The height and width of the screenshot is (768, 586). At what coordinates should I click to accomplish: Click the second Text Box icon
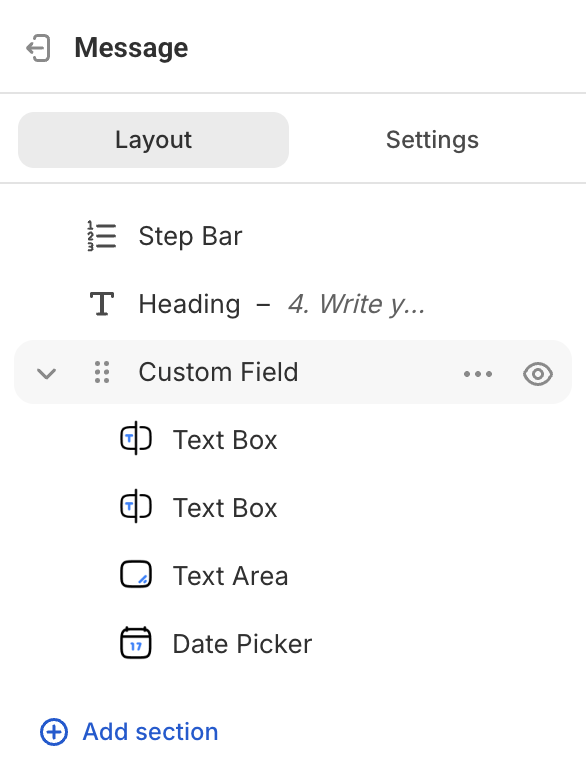click(x=136, y=507)
